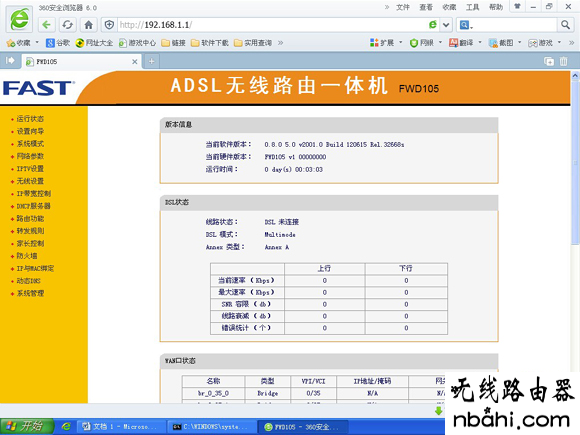This screenshot has height=435, width=580.
Task: Open the 收藏 menu in menu bar
Action: [449, 7]
